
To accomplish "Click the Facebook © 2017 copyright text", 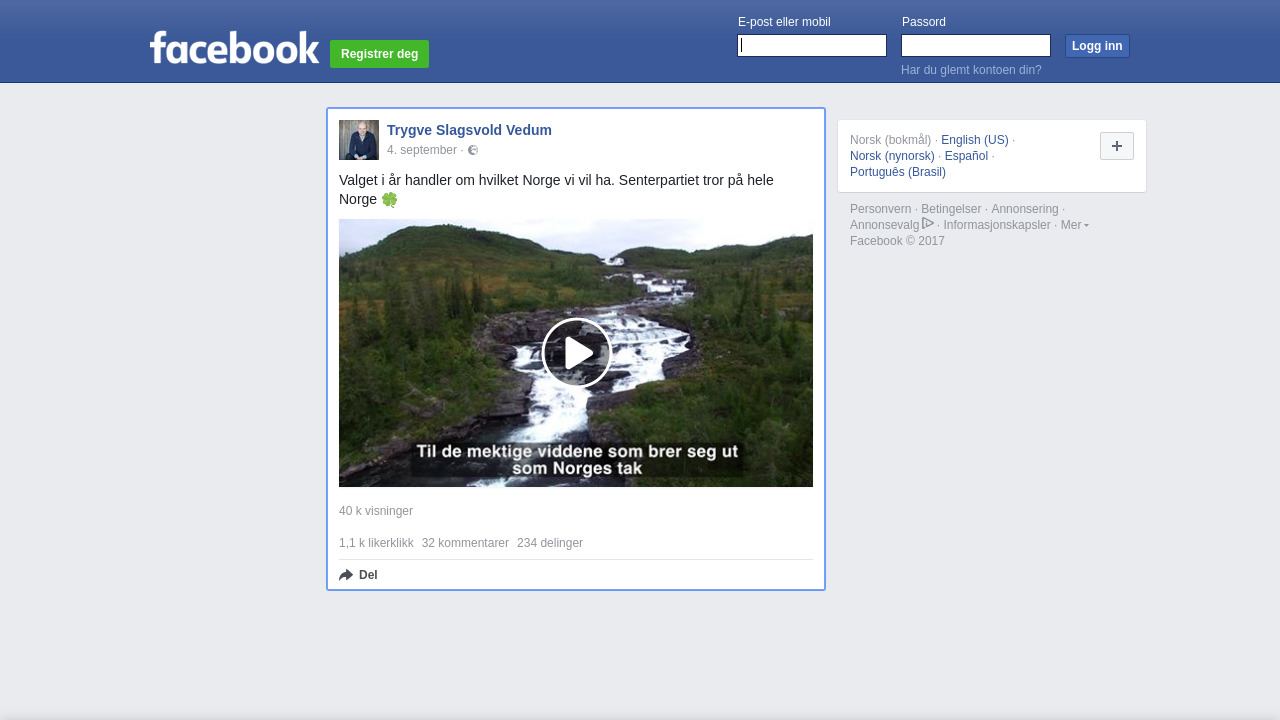I will point(897,241).
